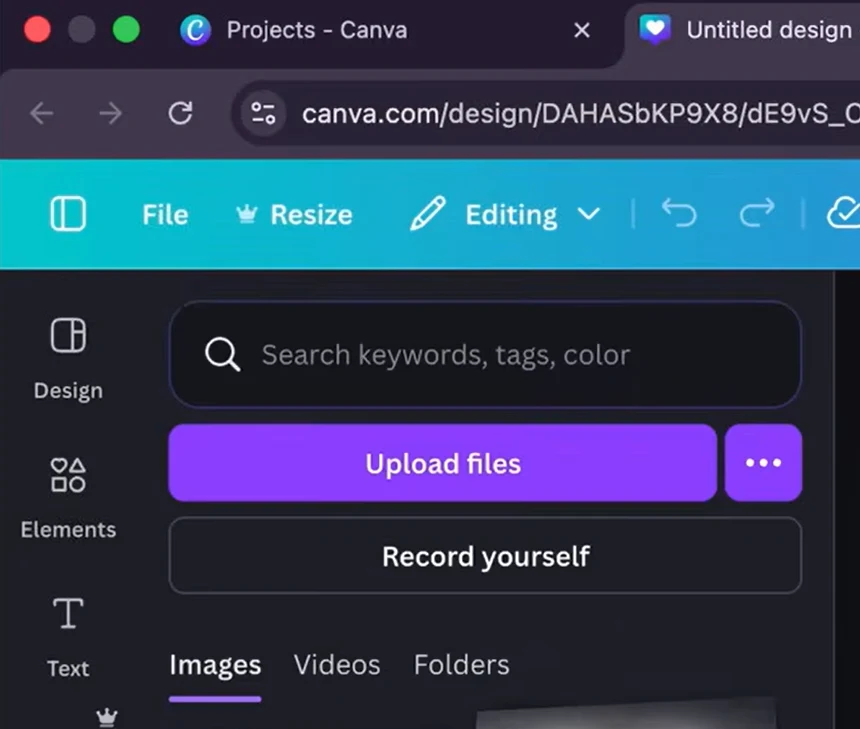Image resolution: width=860 pixels, height=729 pixels.
Task: Select the Images tab
Action: [215, 665]
